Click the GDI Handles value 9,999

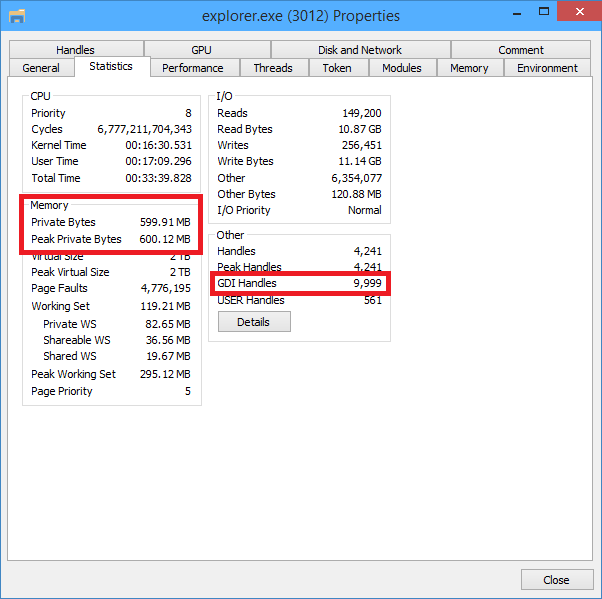tap(367, 283)
